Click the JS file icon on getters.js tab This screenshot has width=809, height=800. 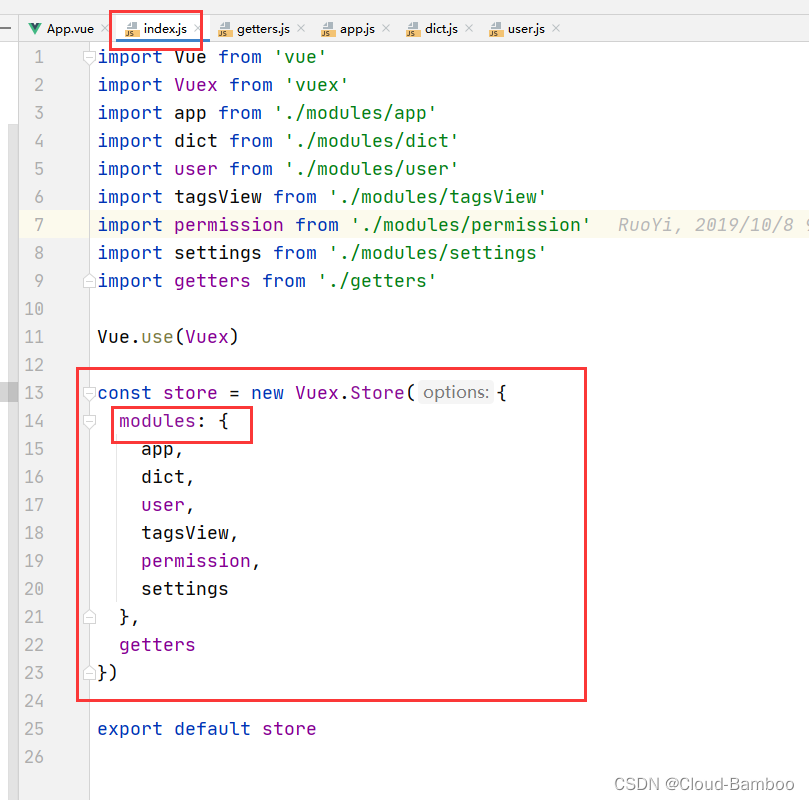point(225,29)
